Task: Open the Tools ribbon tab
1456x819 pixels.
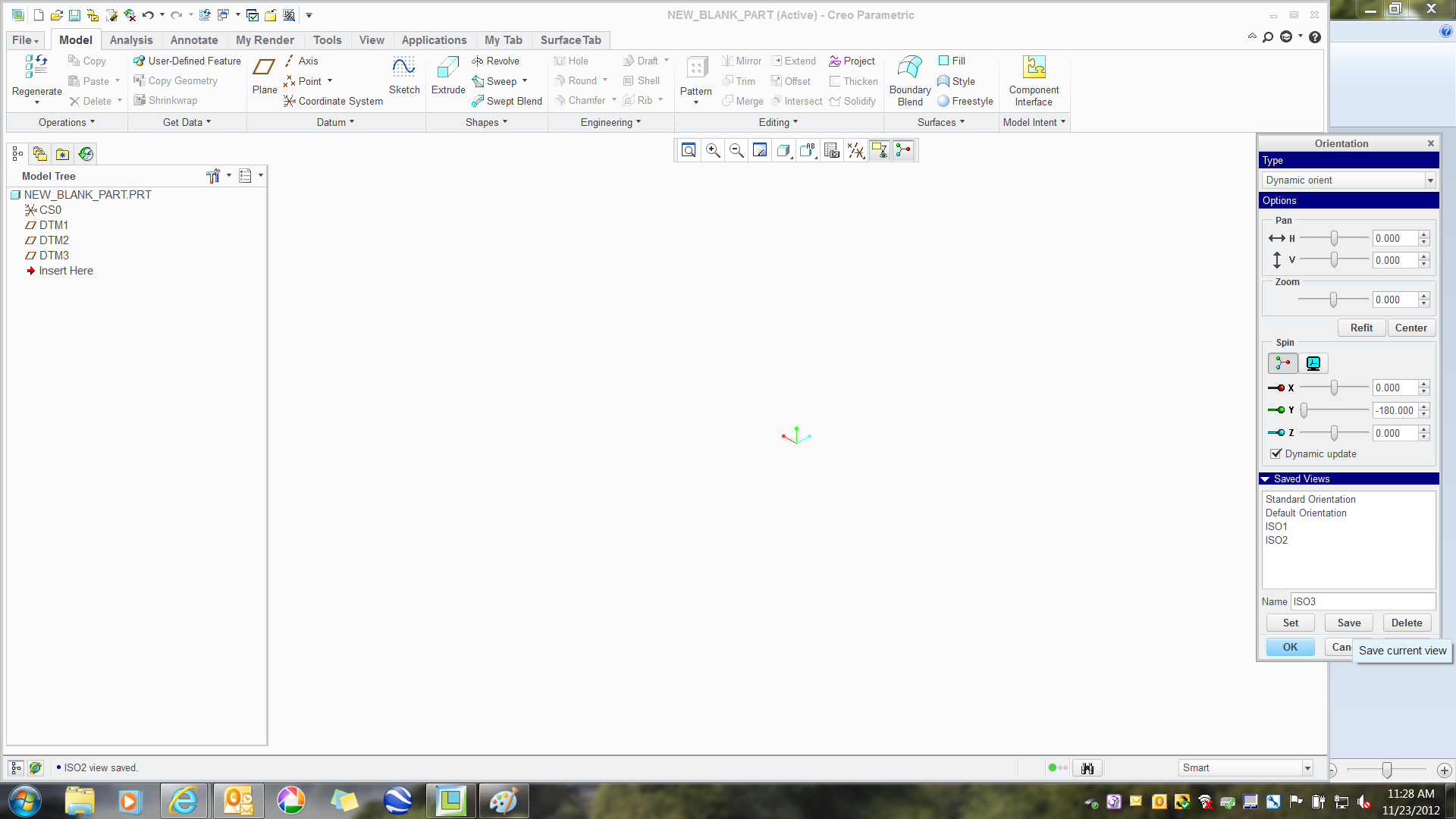Action: point(328,40)
